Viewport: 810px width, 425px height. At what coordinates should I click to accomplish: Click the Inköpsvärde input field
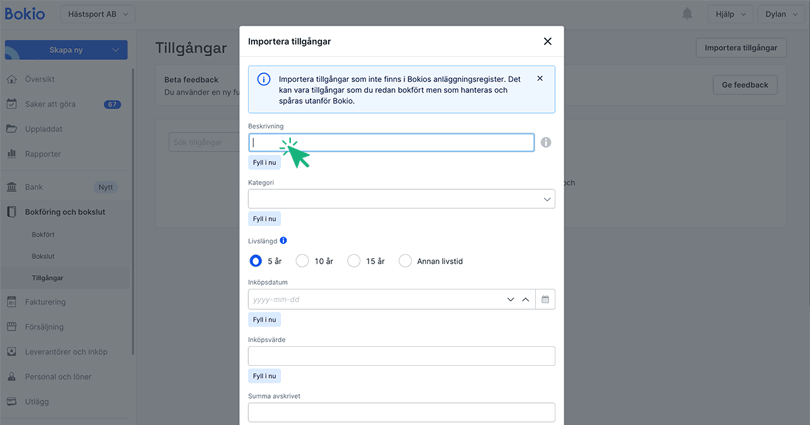point(401,356)
